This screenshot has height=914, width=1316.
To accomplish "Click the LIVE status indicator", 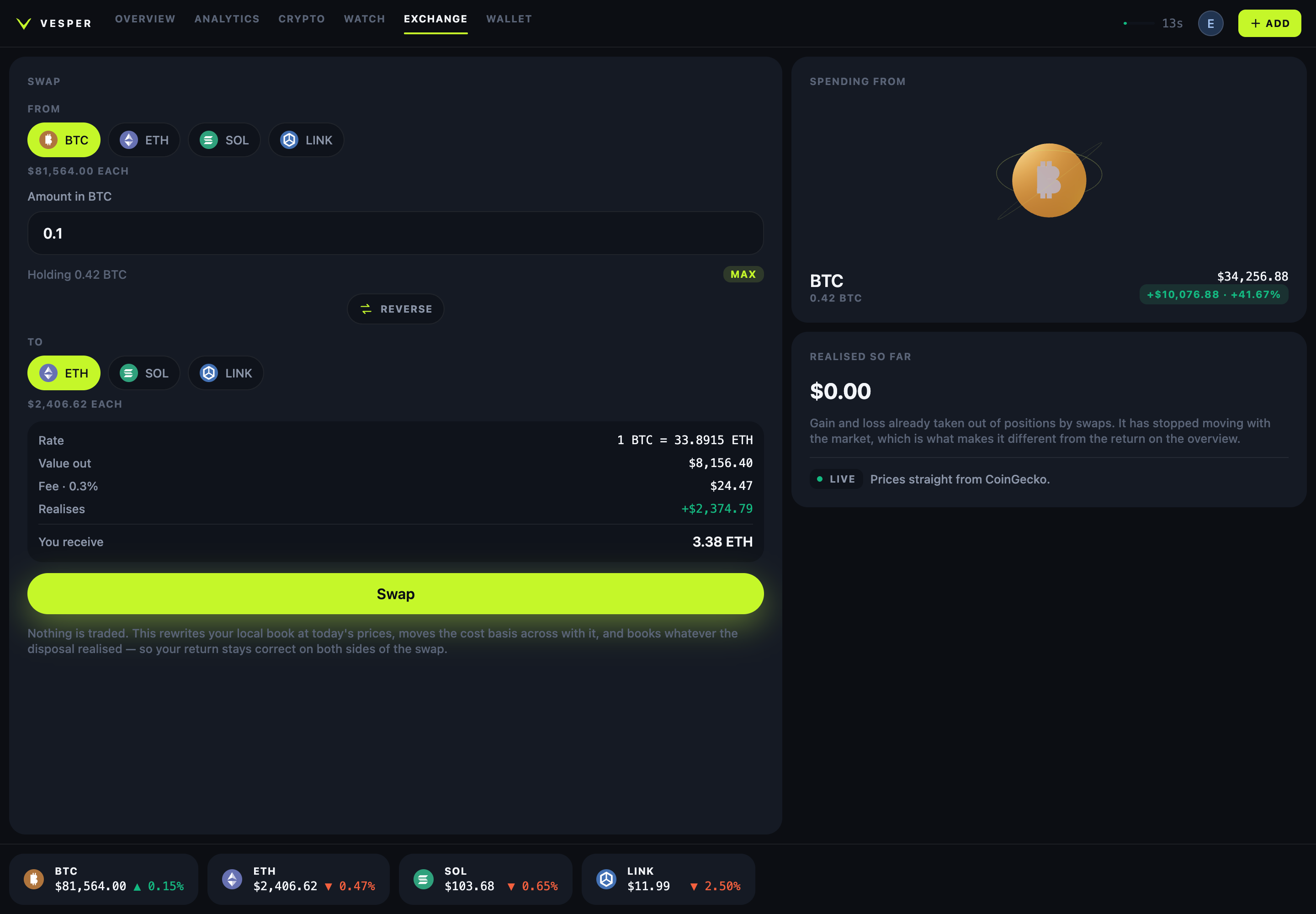I will (x=836, y=479).
